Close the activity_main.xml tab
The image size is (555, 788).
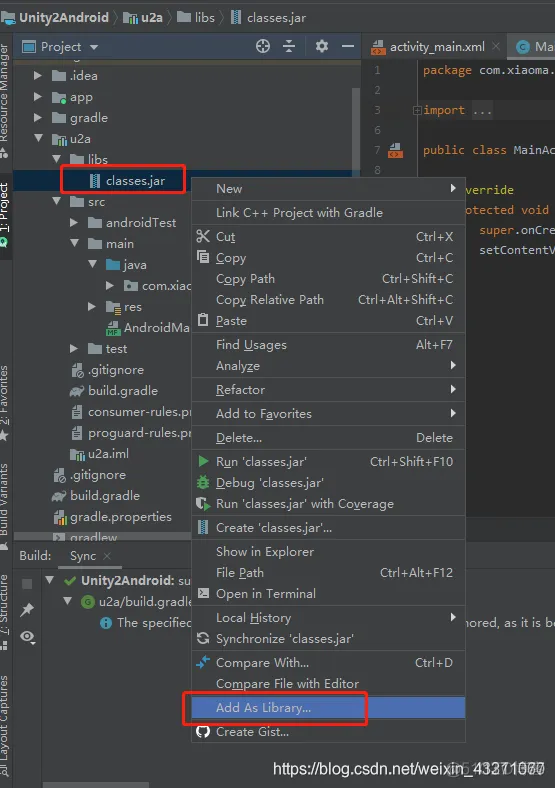tap(496, 46)
